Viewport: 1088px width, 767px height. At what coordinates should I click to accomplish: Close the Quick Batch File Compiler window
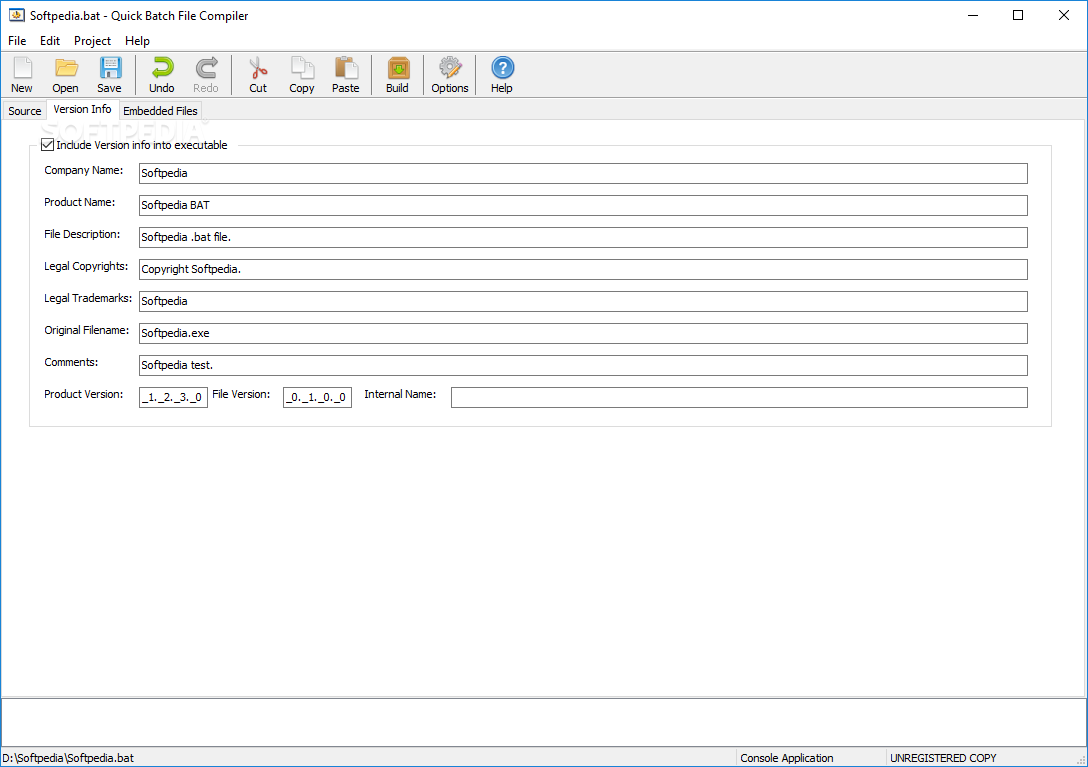click(1064, 15)
